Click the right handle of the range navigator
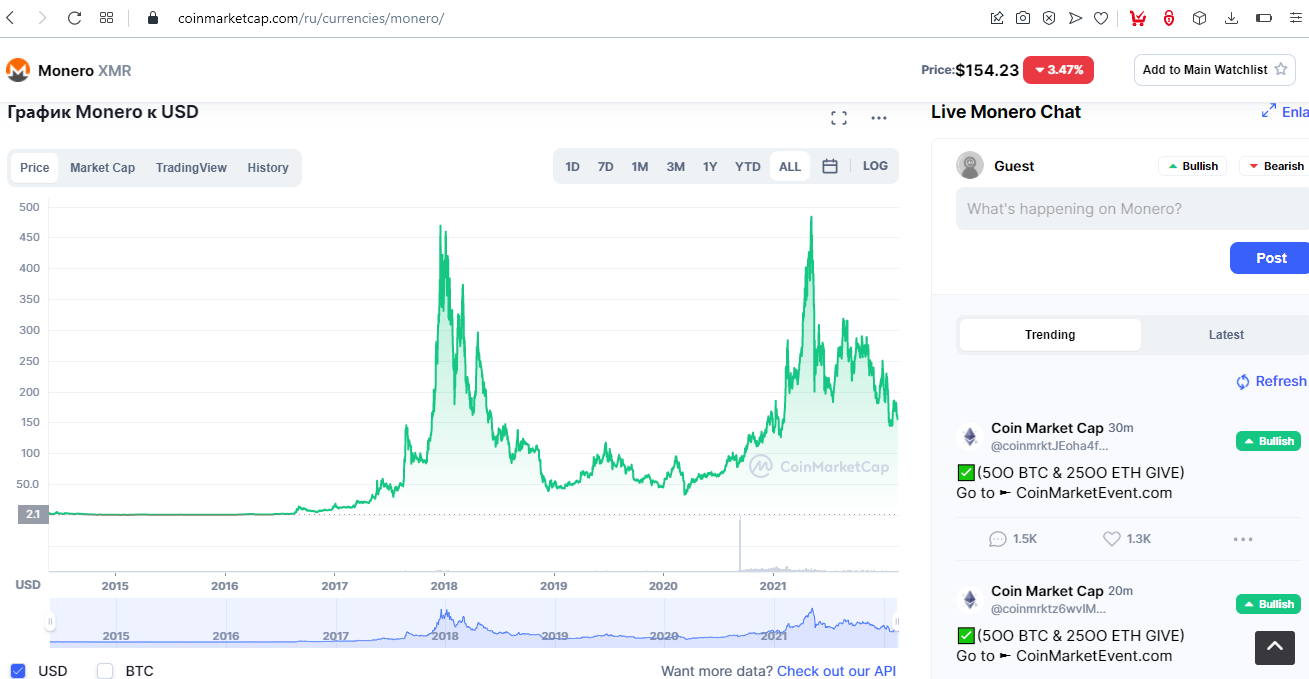 (x=896, y=622)
